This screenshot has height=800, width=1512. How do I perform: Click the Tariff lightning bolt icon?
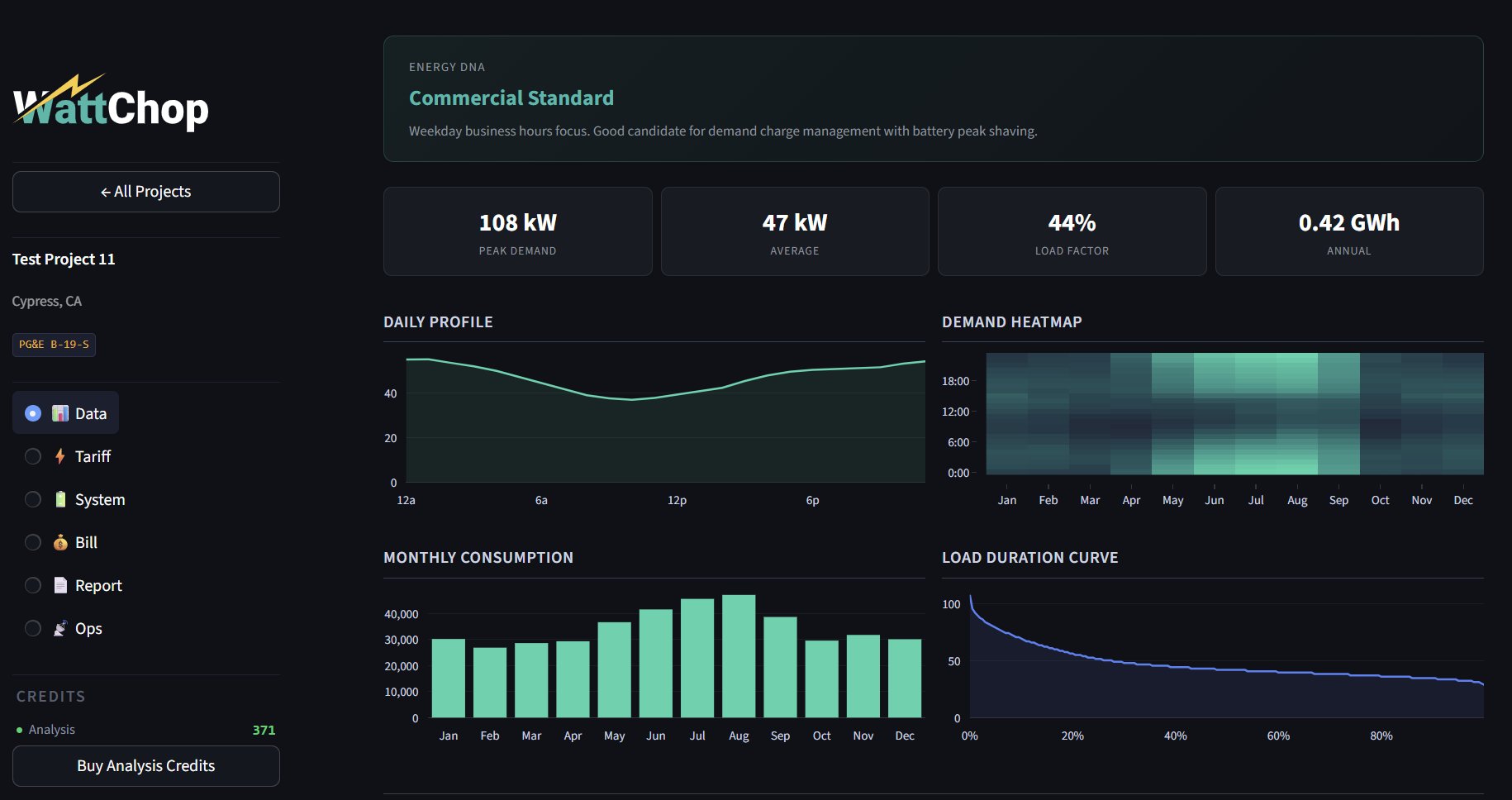[60, 455]
